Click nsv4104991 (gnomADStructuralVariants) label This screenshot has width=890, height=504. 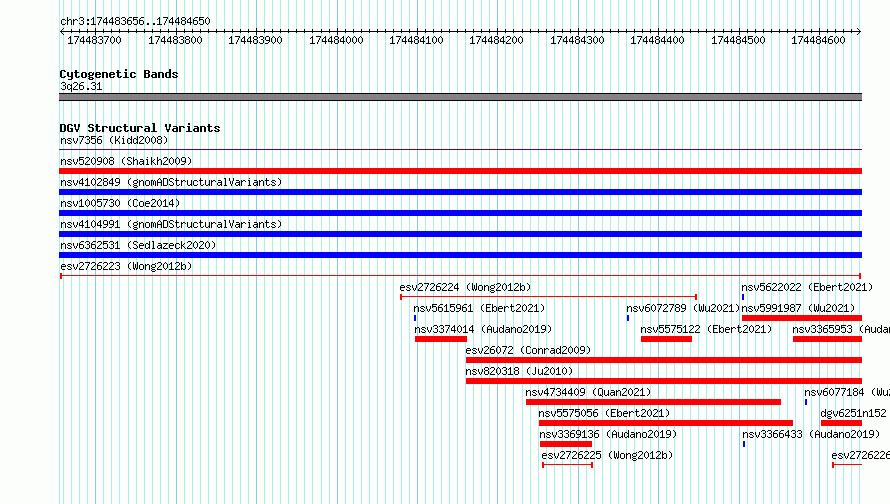point(171,224)
